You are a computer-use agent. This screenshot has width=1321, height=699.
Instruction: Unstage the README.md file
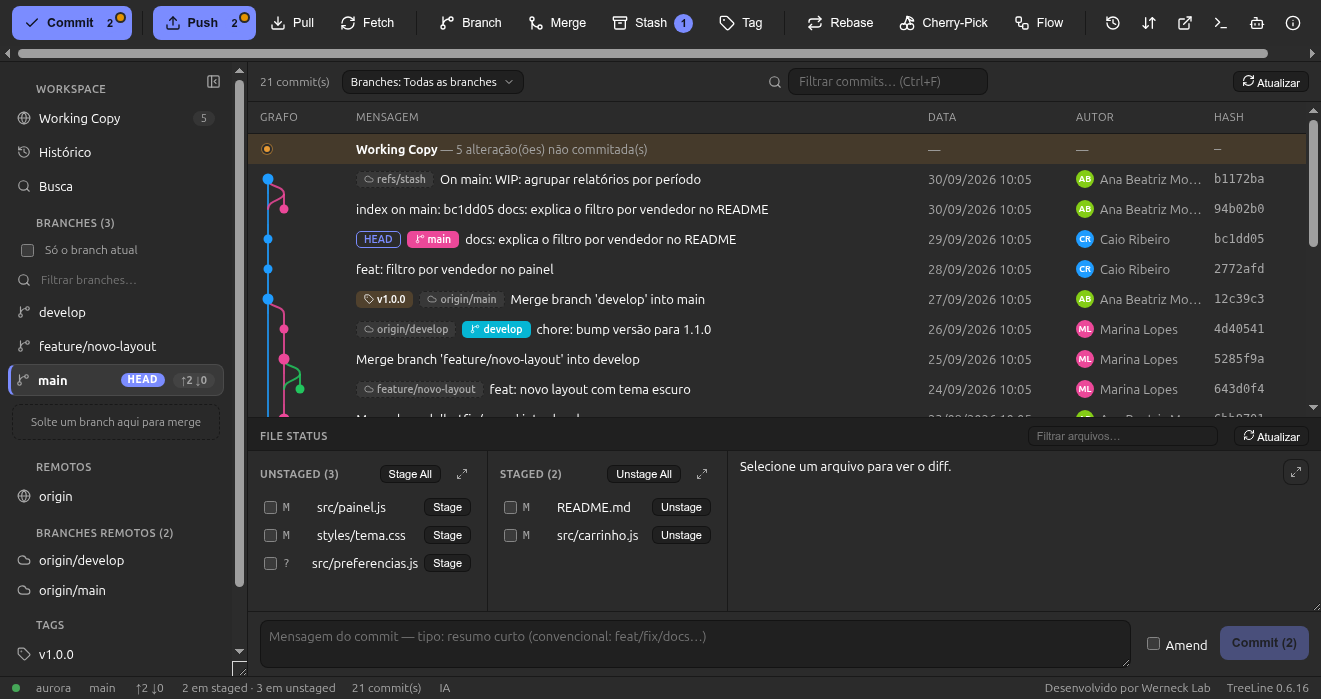pos(681,508)
